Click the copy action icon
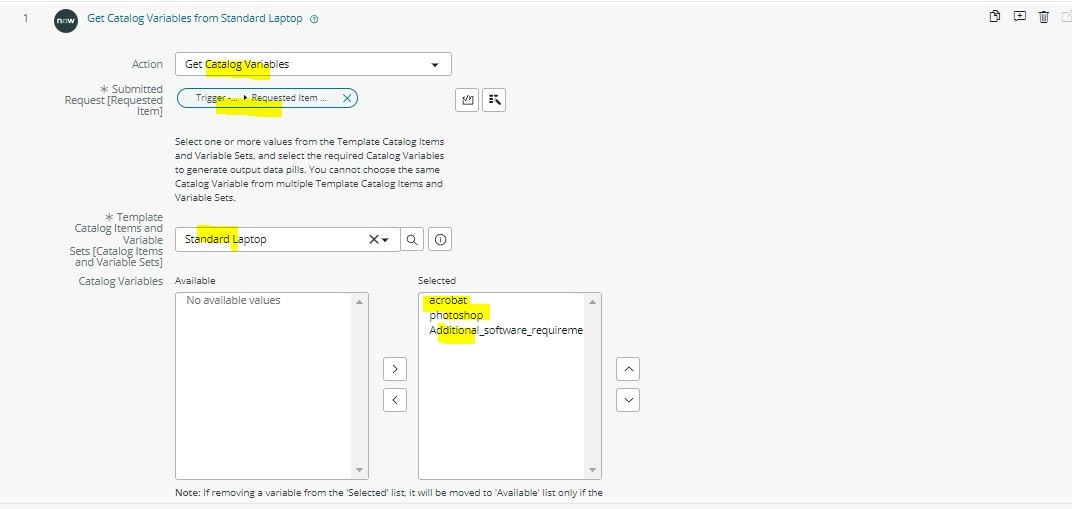The height and width of the screenshot is (509, 1072). tap(995, 17)
